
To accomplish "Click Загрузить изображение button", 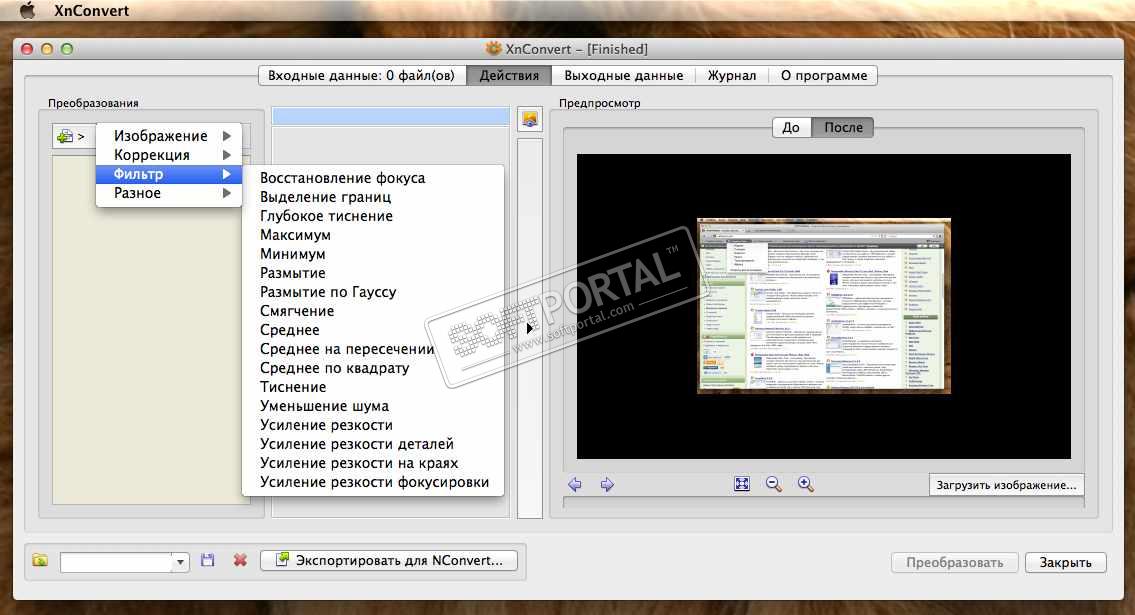I will [x=1006, y=485].
